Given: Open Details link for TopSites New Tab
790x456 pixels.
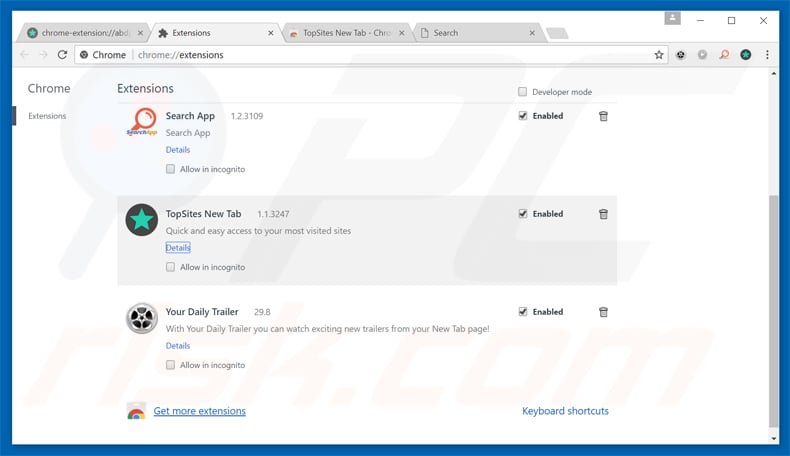Looking at the screenshot, I should (x=178, y=247).
